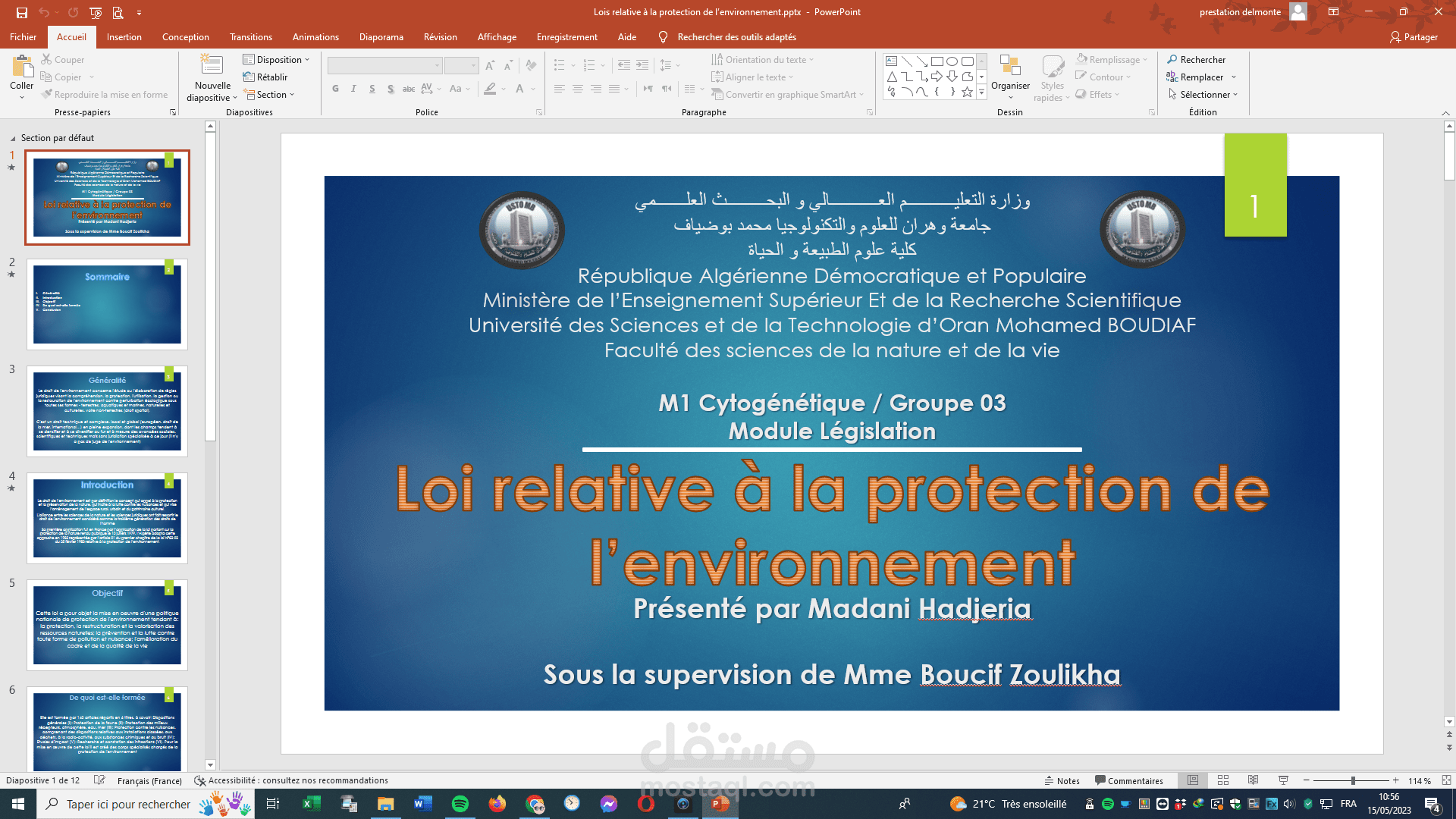Open the font color dropdown arrow
The height and width of the screenshot is (819, 1456).
click(x=535, y=89)
